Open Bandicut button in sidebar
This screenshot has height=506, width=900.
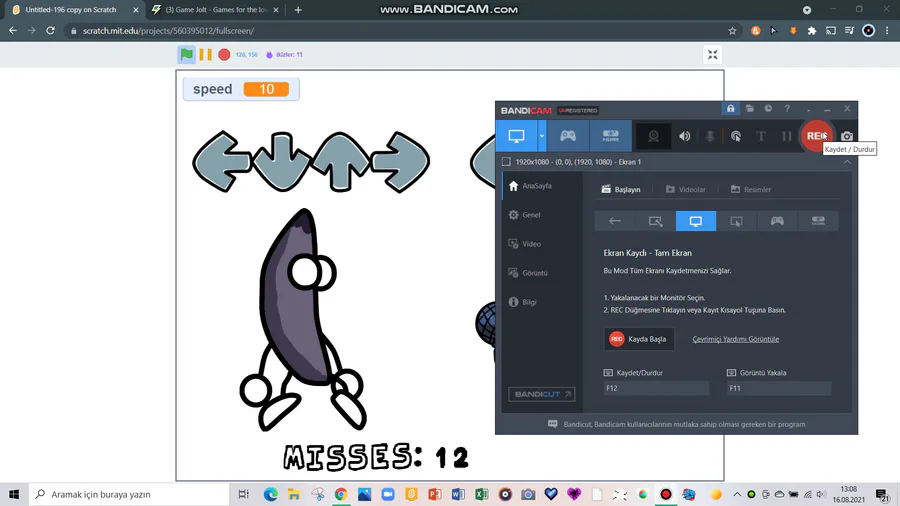tap(541, 394)
